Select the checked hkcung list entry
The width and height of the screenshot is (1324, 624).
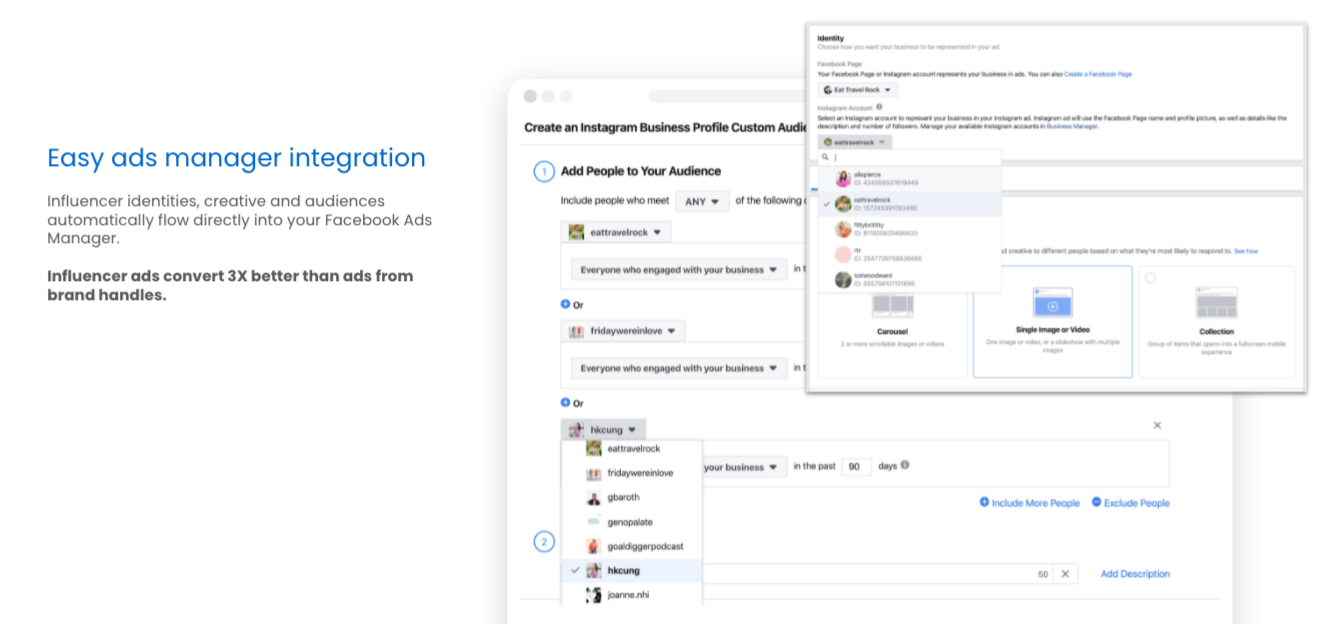pyautogui.click(x=632, y=570)
